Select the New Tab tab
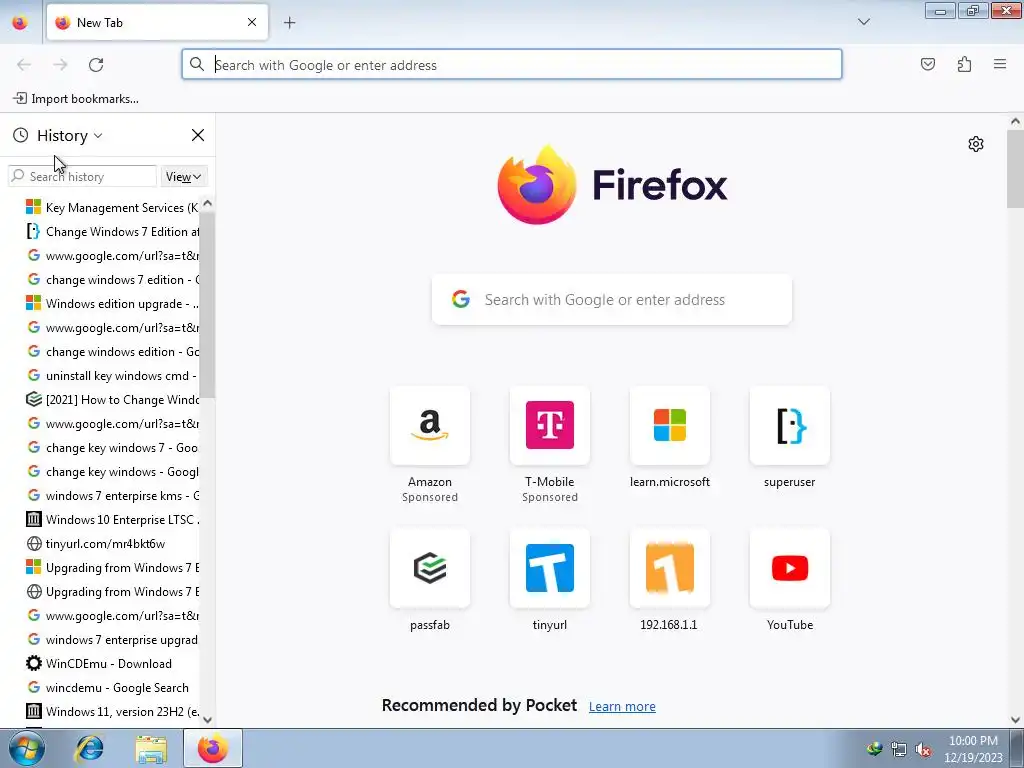1024x768 pixels. pos(157,22)
